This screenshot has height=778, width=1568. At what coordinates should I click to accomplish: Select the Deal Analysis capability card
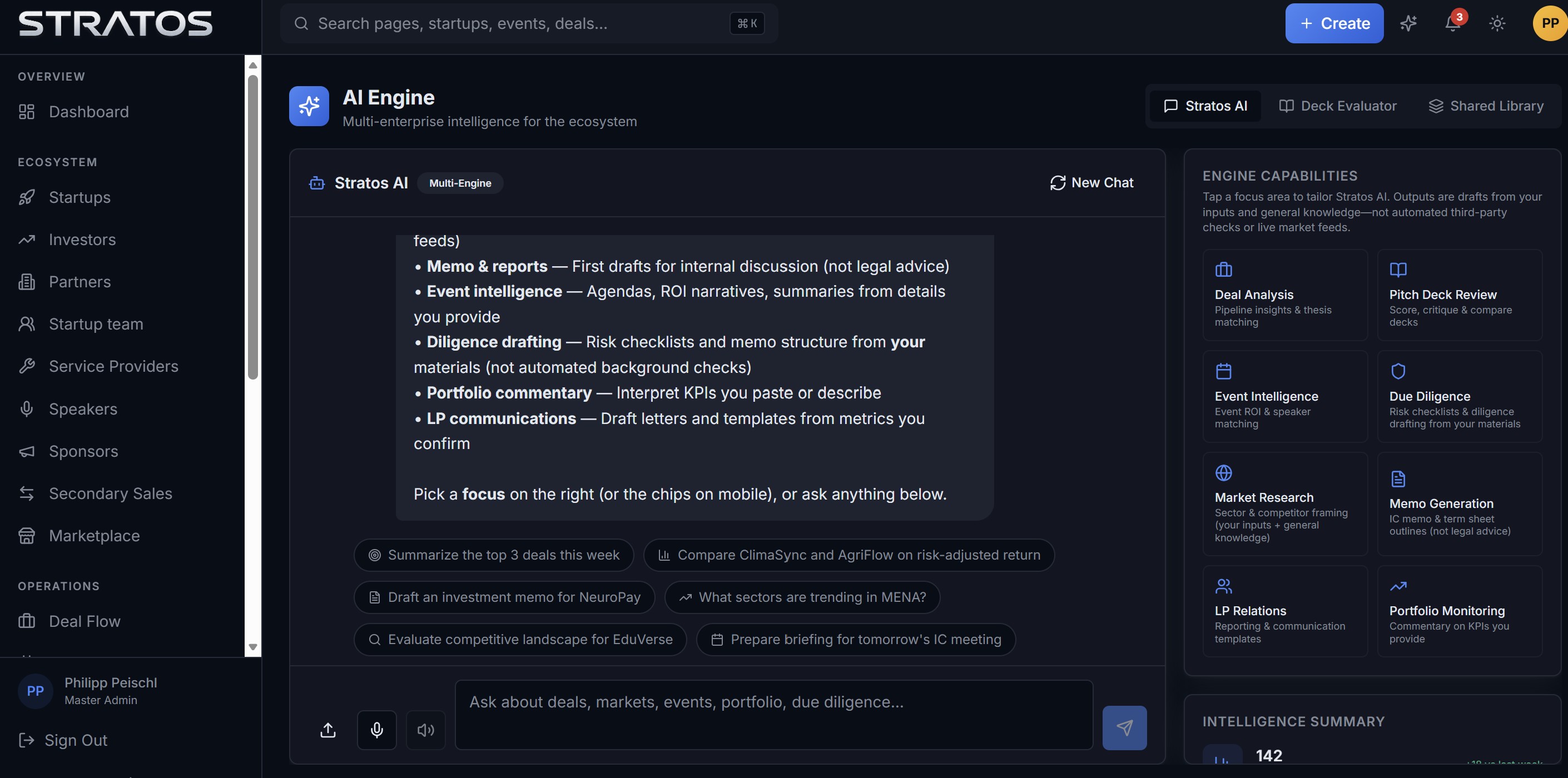[x=1285, y=295]
